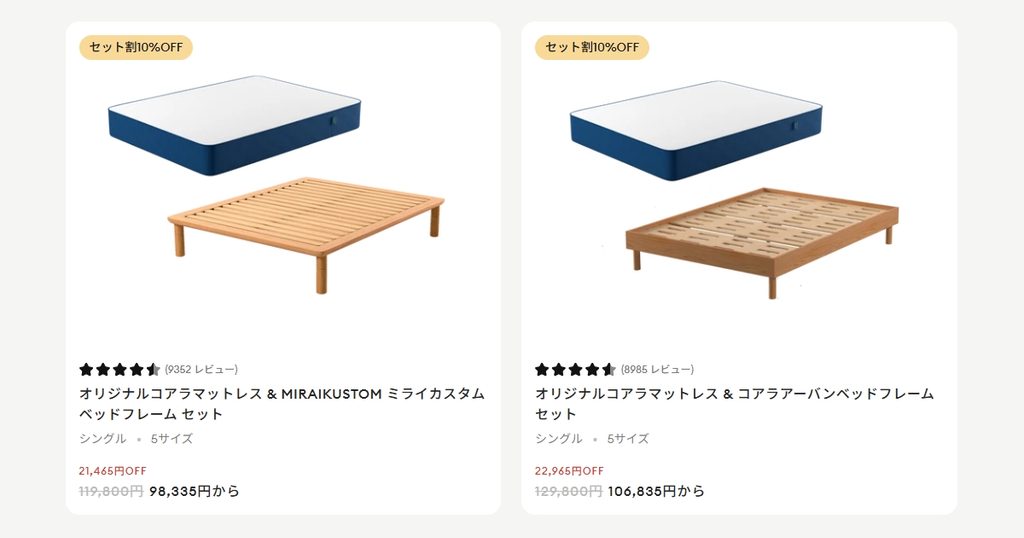Open the boxed wooden urban frame image in the right card

pyautogui.click(x=762, y=243)
